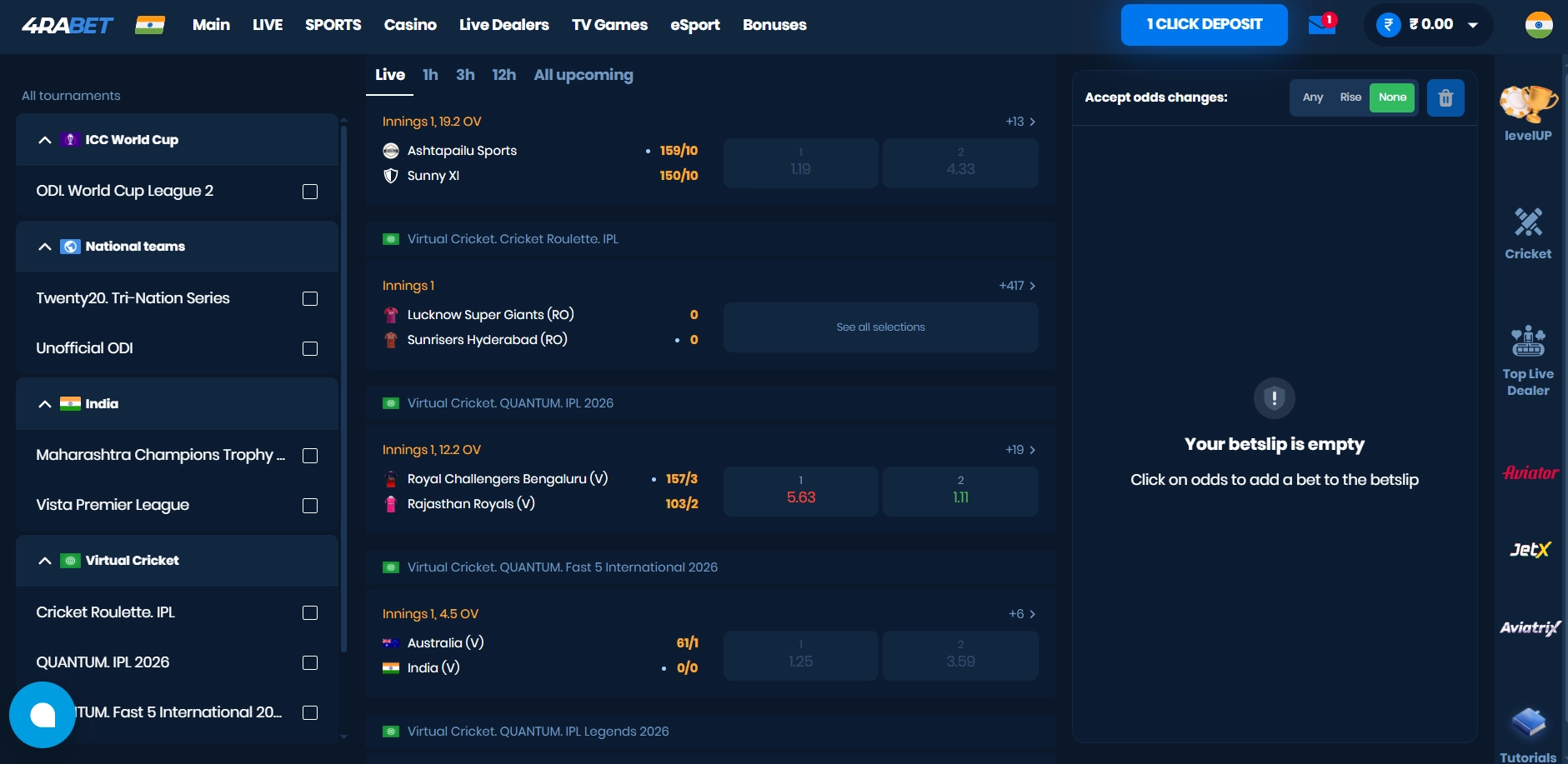1568x764 pixels.
Task: Click Rajasthan Royals jersey icon
Action: click(x=391, y=504)
